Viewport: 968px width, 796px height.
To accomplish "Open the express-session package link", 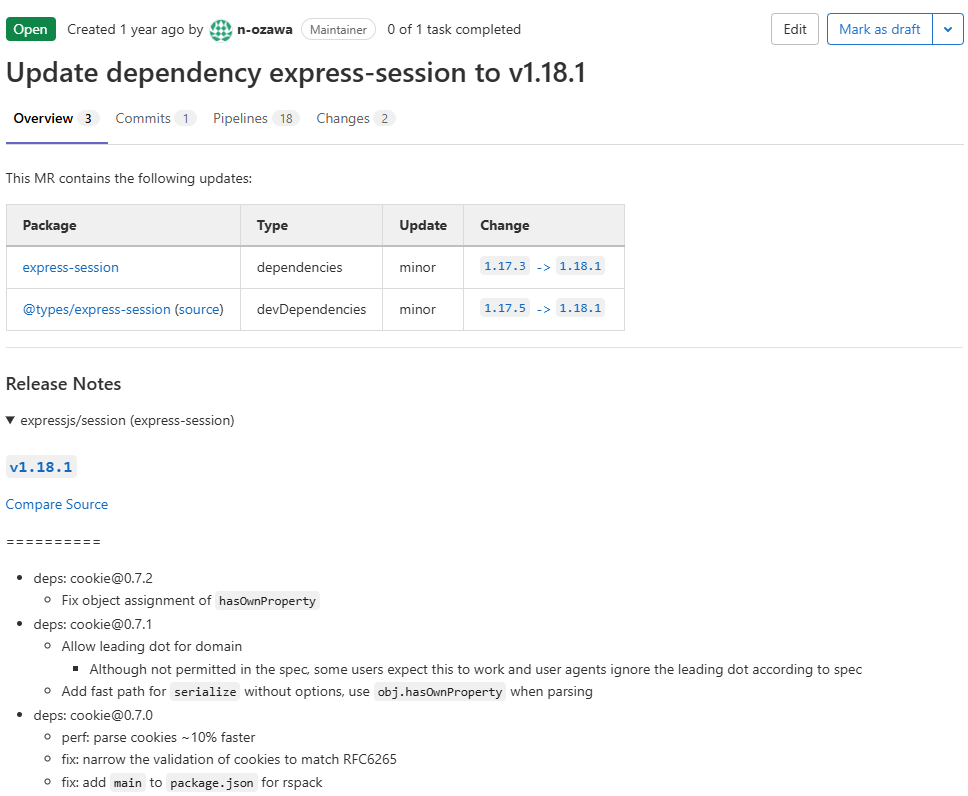I will pyautogui.click(x=70, y=267).
